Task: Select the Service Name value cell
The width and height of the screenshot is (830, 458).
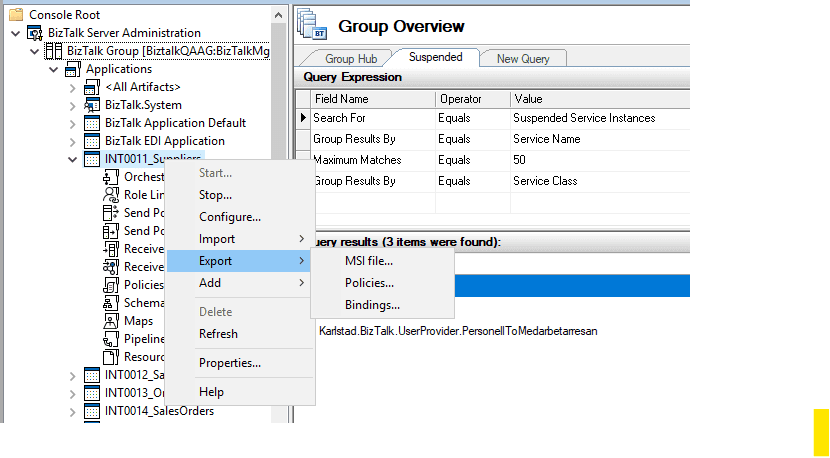Action: [x=600, y=139]
